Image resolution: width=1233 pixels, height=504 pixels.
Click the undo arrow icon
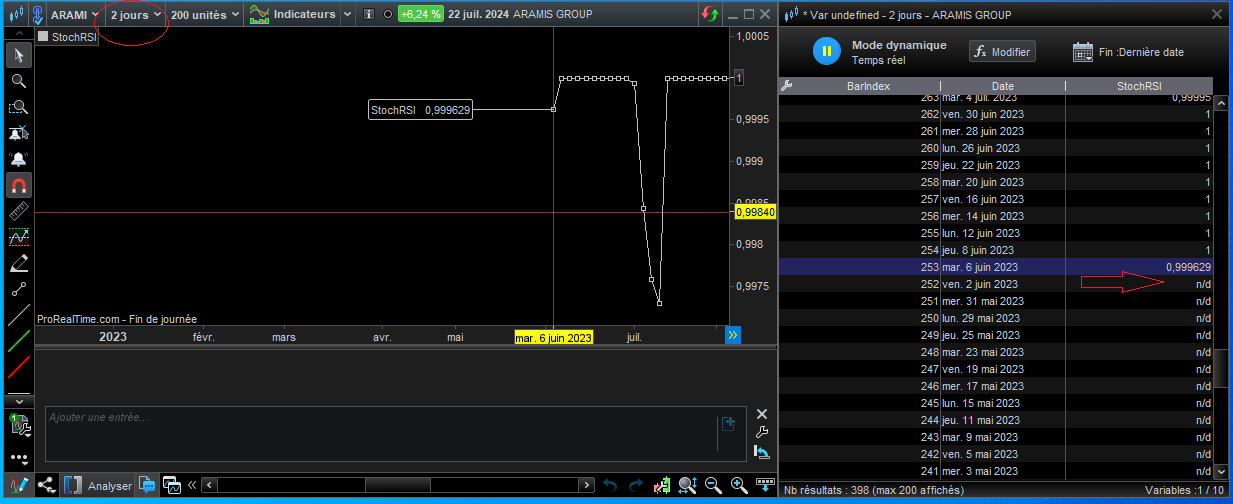tap(610, 486)
